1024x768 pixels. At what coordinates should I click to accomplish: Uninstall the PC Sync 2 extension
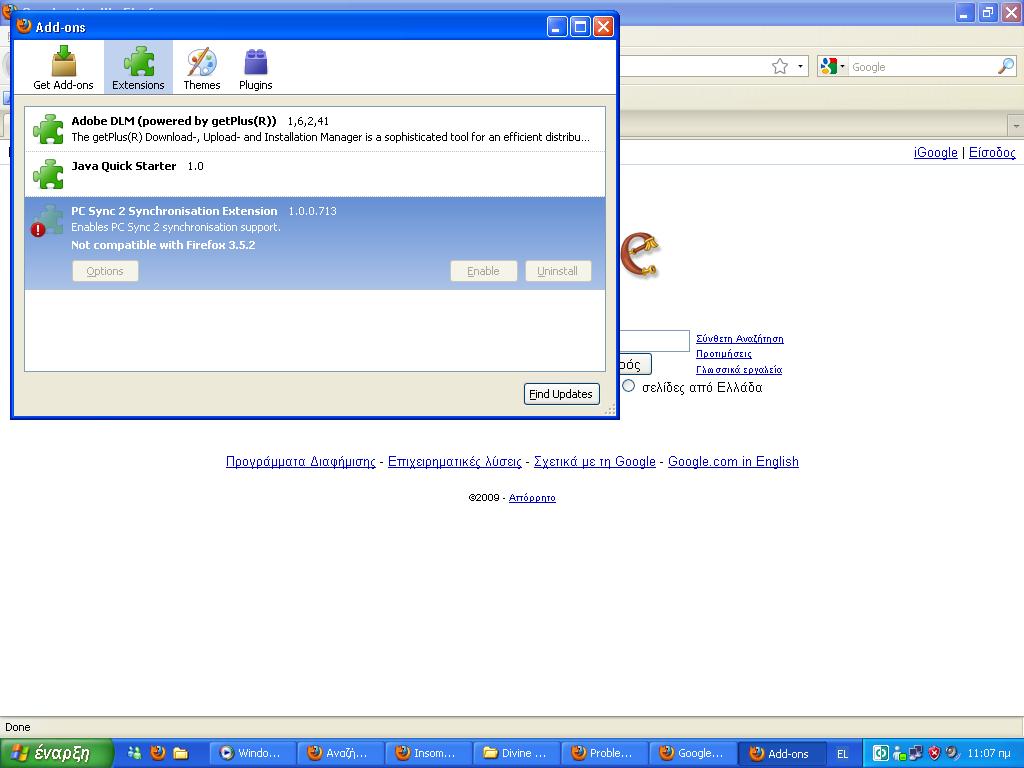pos(558,271)
